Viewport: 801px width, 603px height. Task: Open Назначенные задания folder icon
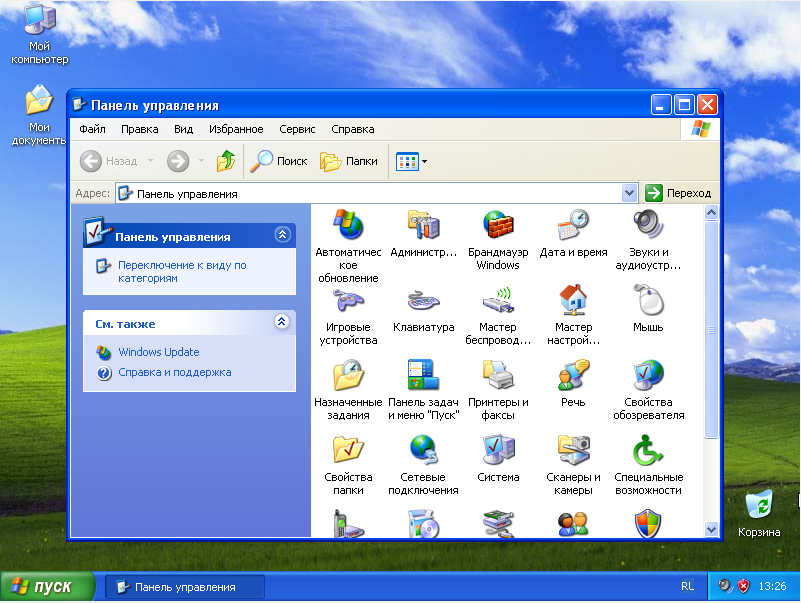click(348, 375)
